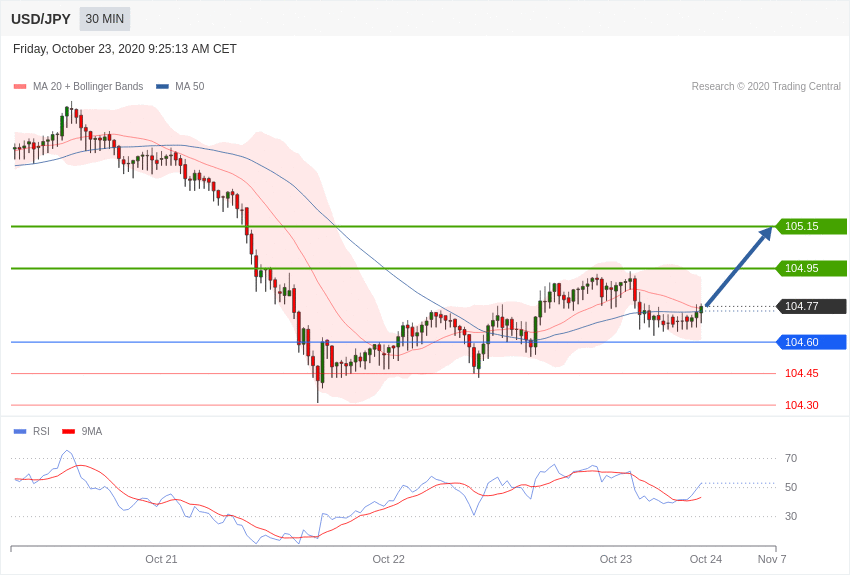Click the 104.77 current price tag

(811, 306)
